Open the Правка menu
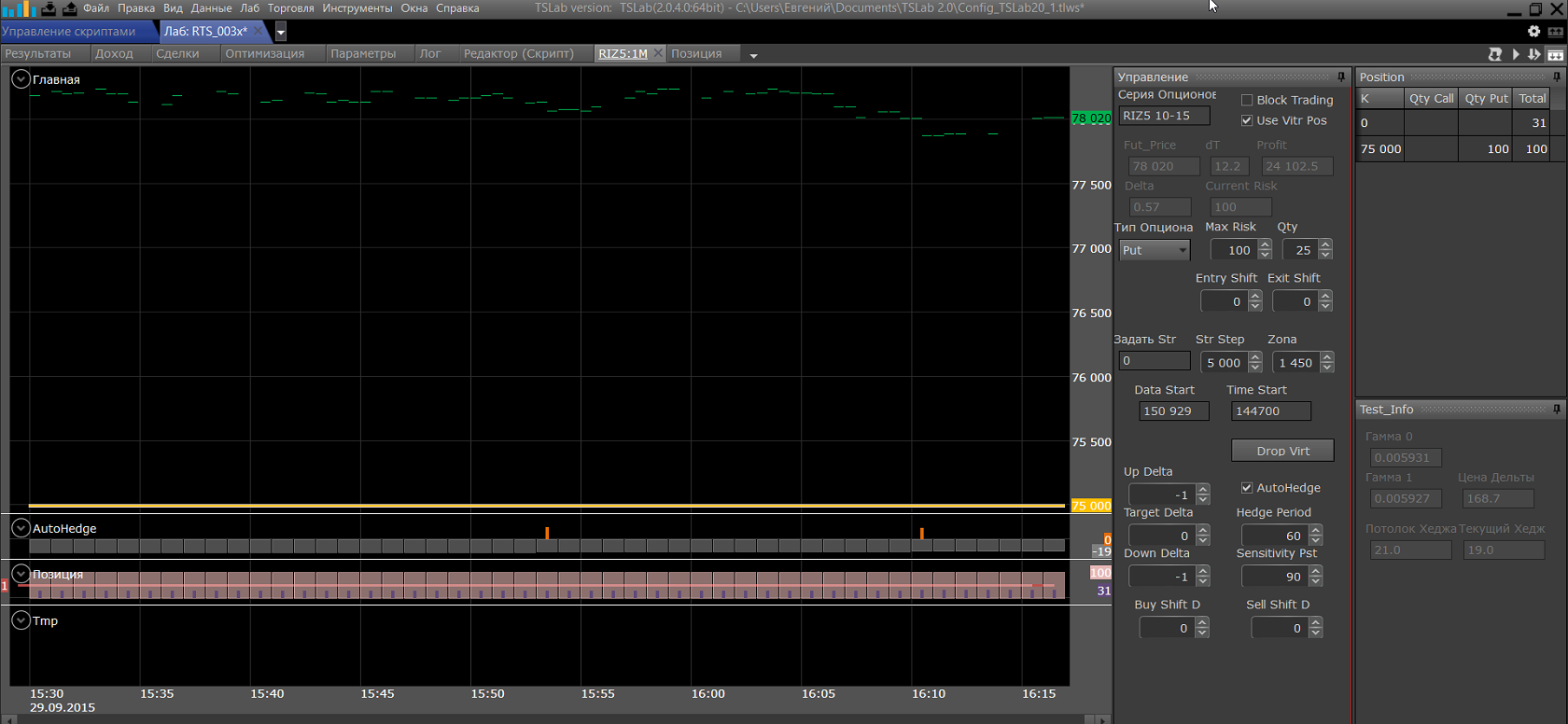1568x724 pixels. (x=136, y=8)
